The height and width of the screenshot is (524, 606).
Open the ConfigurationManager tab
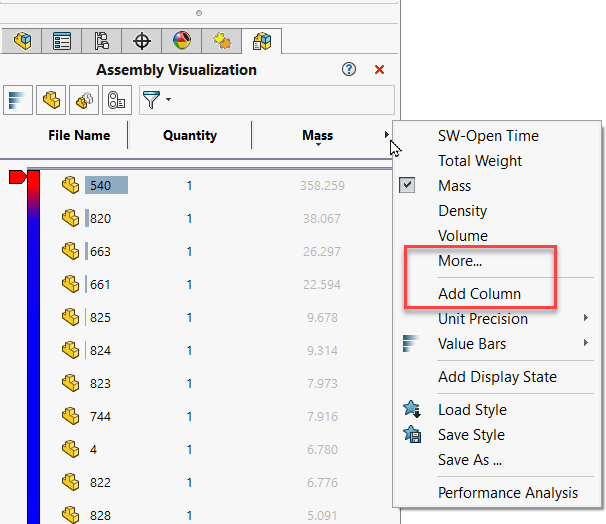[102, 41]
